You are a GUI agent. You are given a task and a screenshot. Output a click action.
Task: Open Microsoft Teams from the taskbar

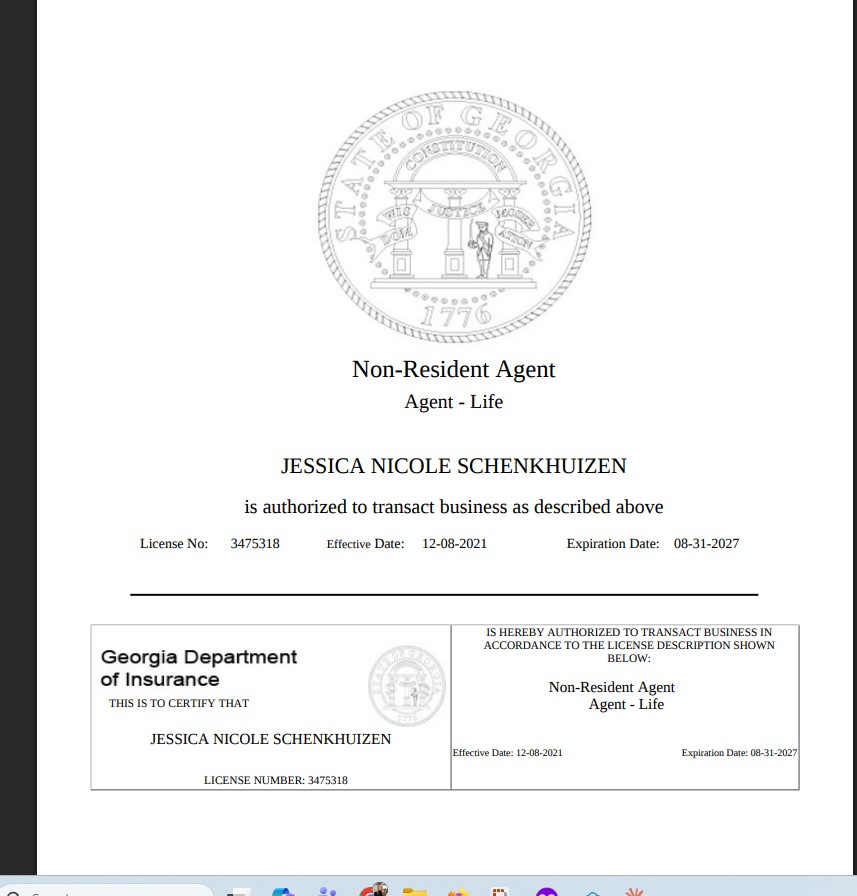pyautogui.click(x=327, y=891)
